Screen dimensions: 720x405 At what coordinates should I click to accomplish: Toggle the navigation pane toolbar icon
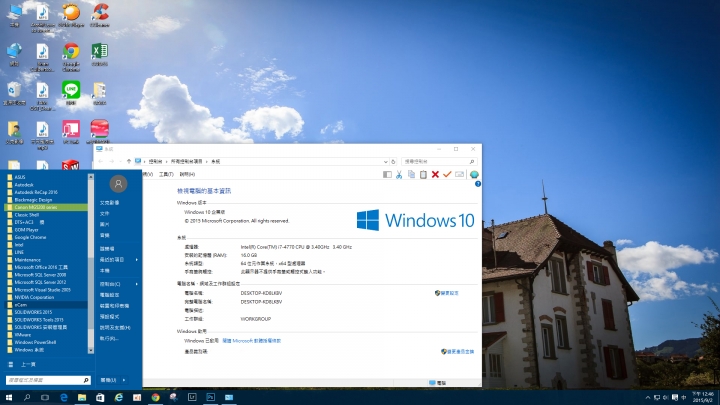pyautogui.click(x=387, y=174)
